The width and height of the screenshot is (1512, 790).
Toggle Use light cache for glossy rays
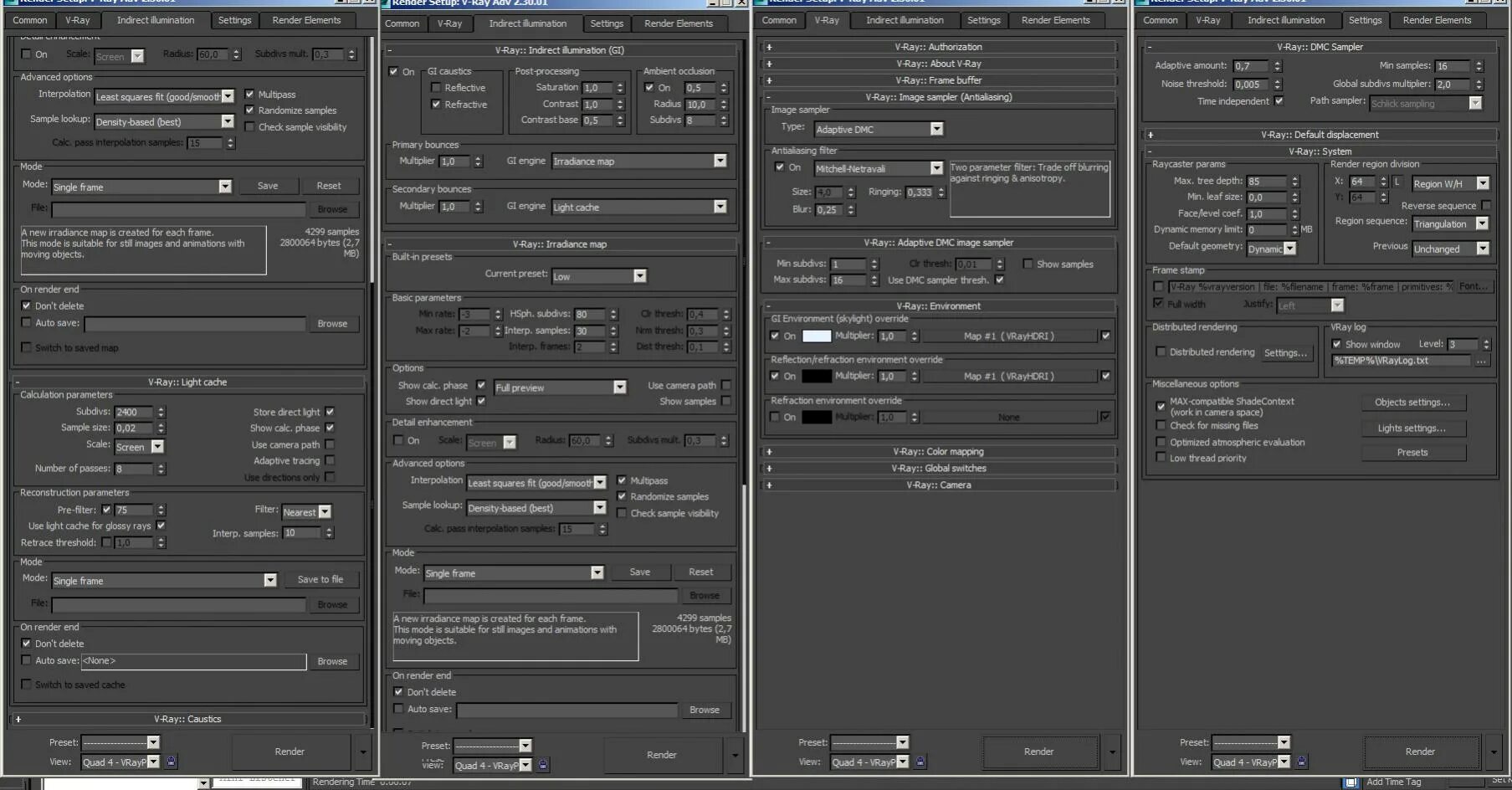(161, 526)
